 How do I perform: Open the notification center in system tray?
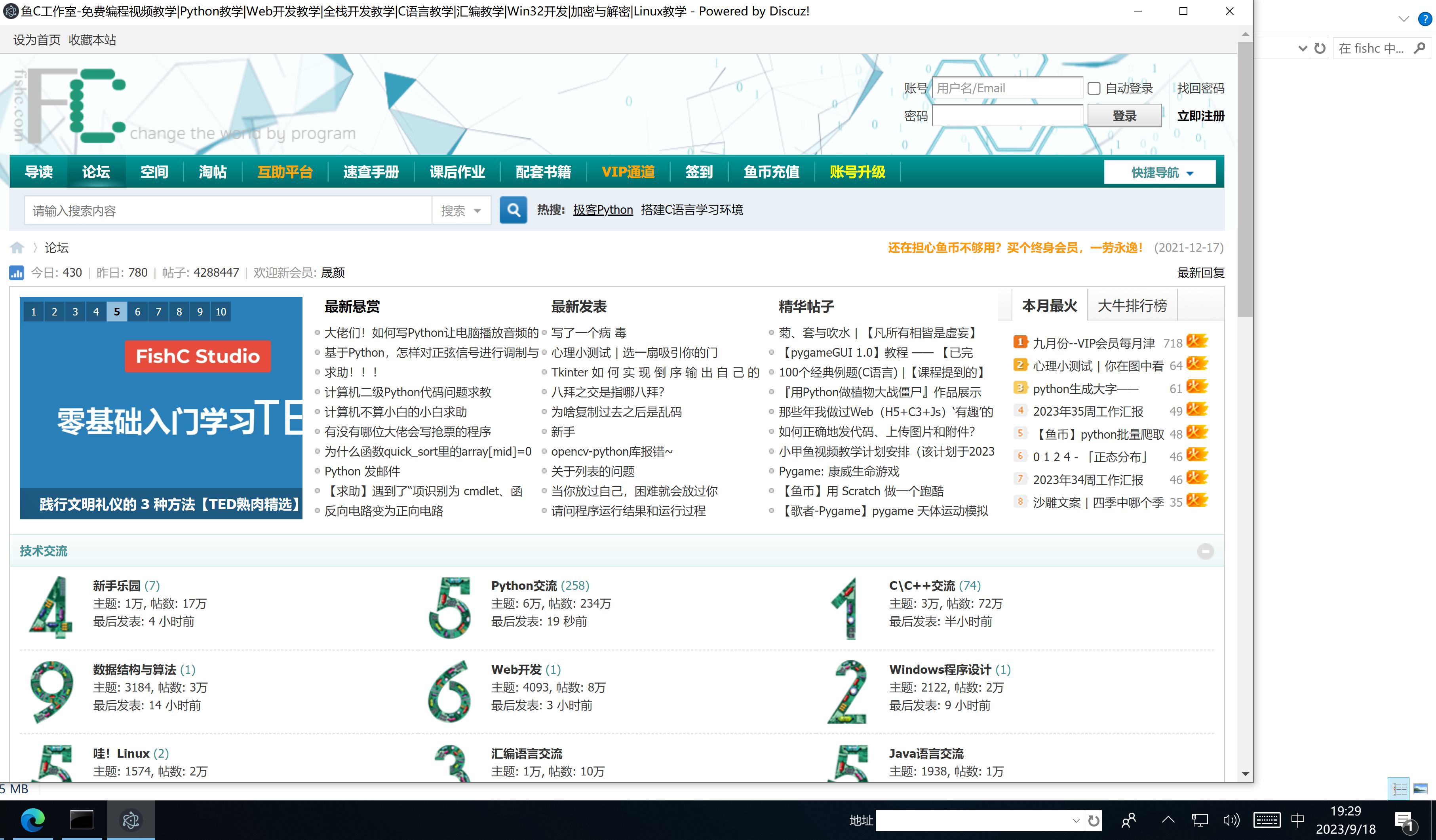click(1405, 821)
